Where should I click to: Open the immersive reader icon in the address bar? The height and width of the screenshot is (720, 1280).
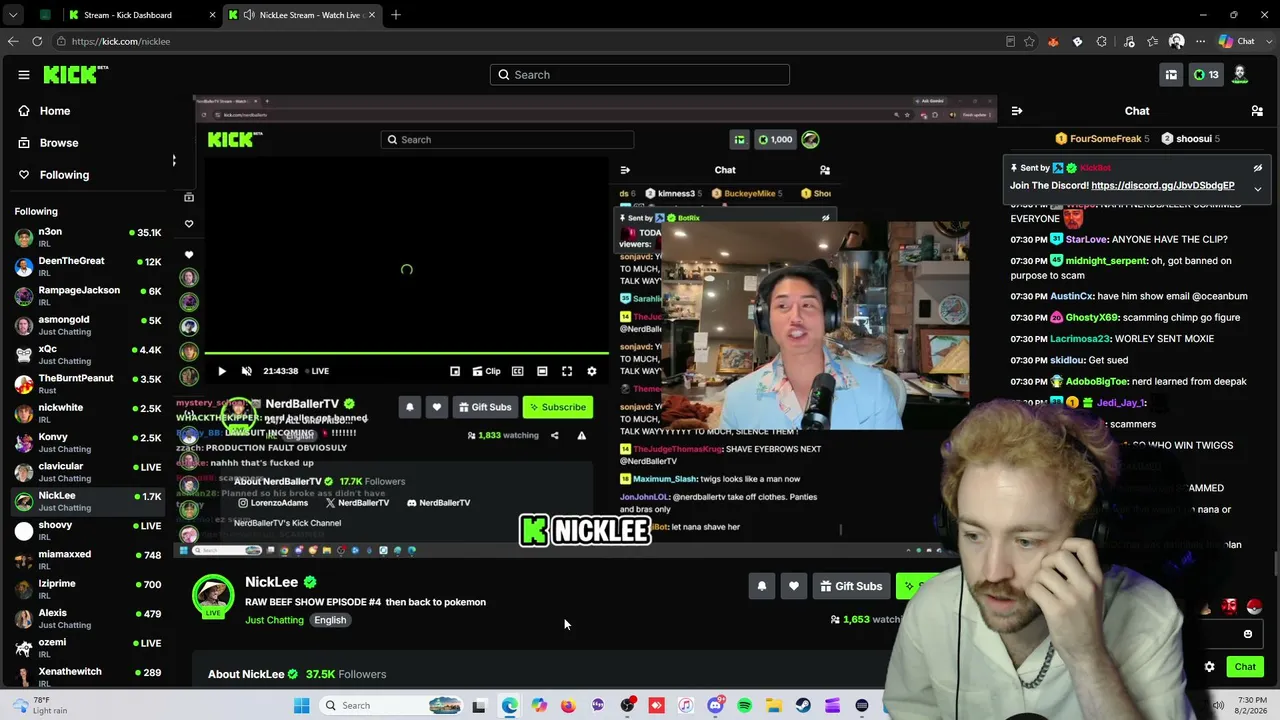(1010, 41)
